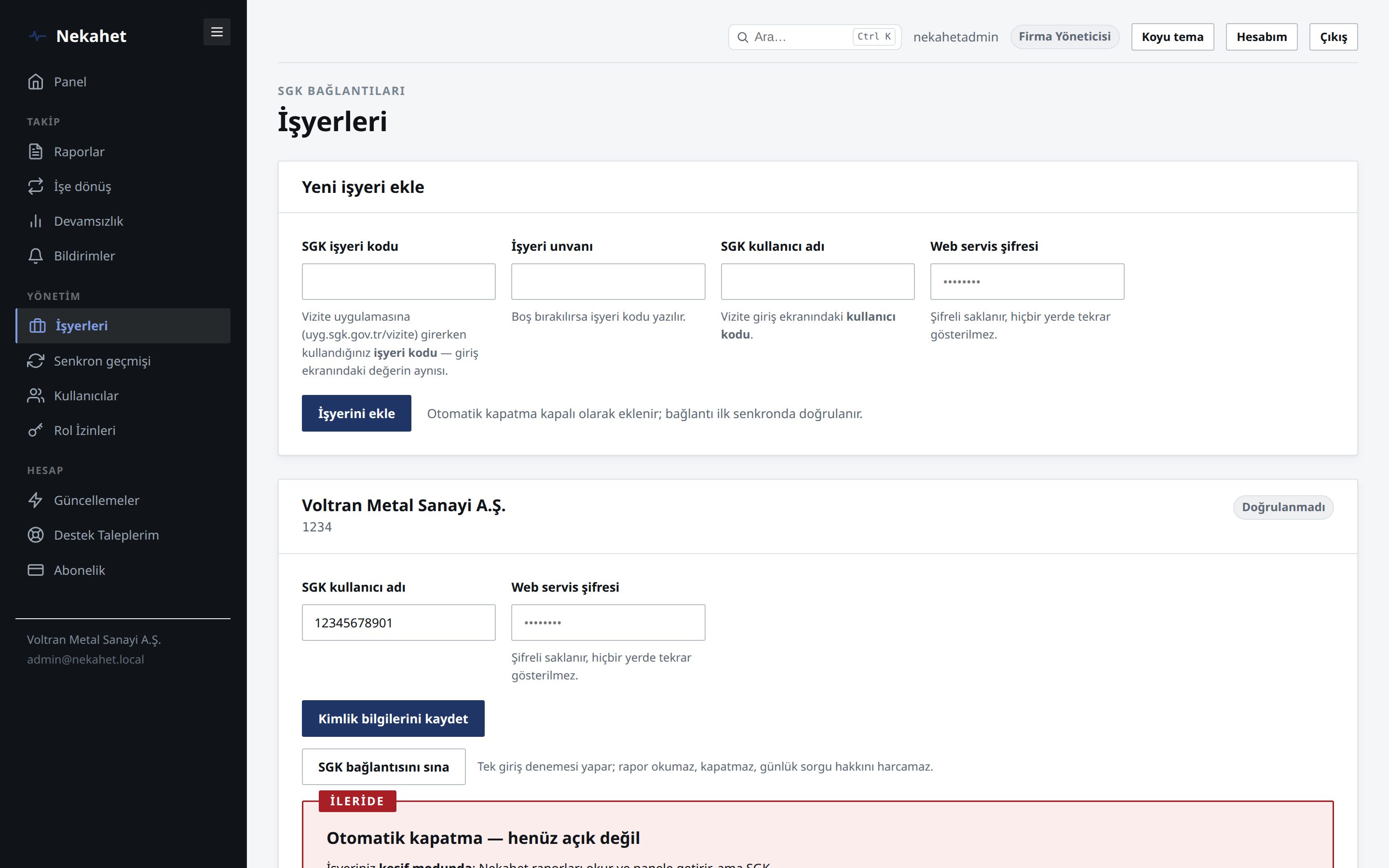Open the Panel menu item
Viewport: 1389px width, 868px height.
point(123,82)
